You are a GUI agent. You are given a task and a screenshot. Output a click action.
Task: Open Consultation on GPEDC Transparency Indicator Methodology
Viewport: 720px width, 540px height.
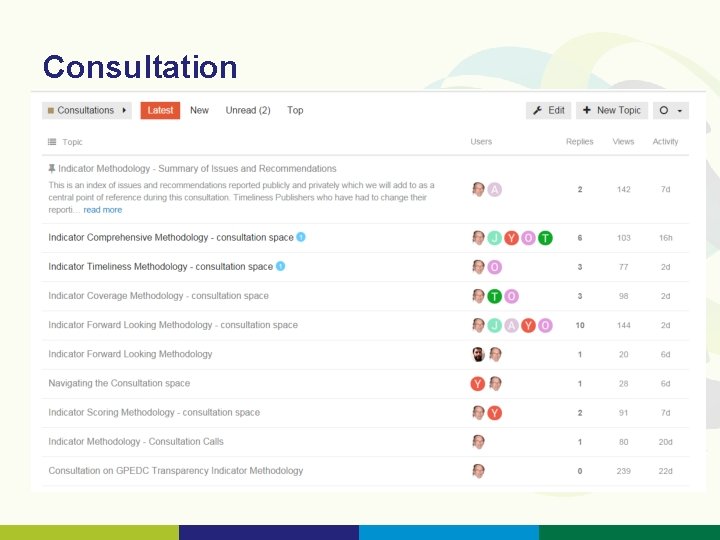tap(176, 471)
